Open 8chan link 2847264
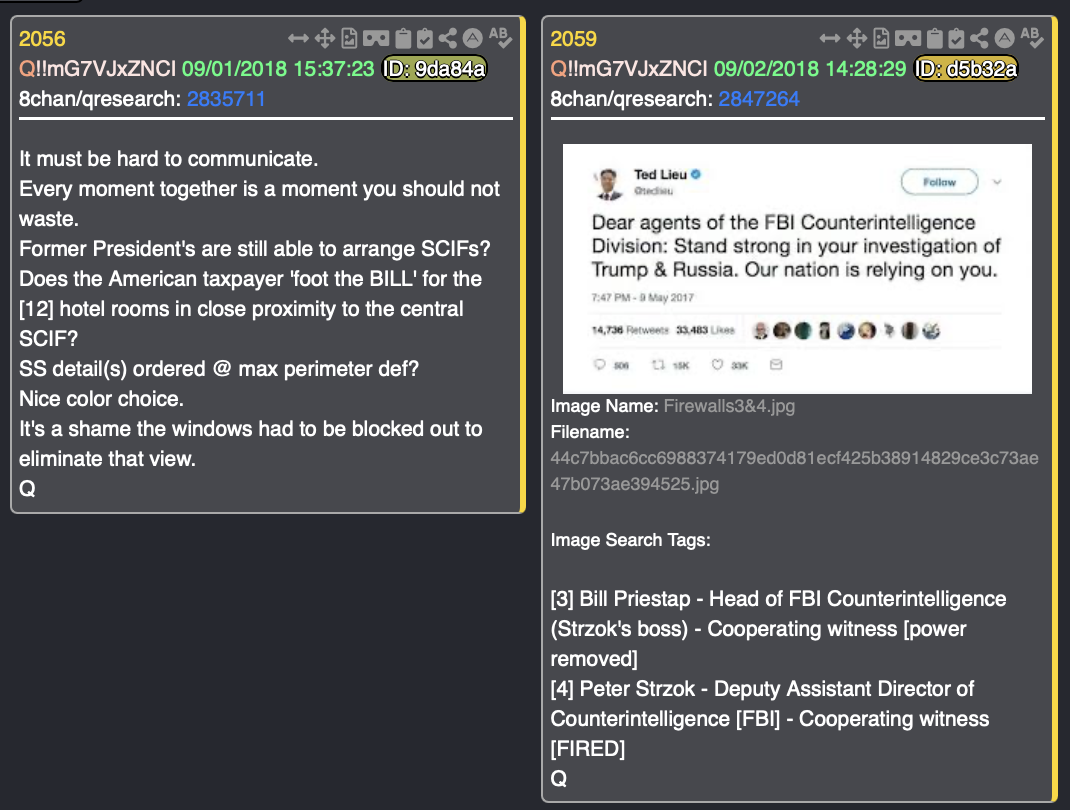Screen dimensions: 1070x810 (x=759, y=99)
